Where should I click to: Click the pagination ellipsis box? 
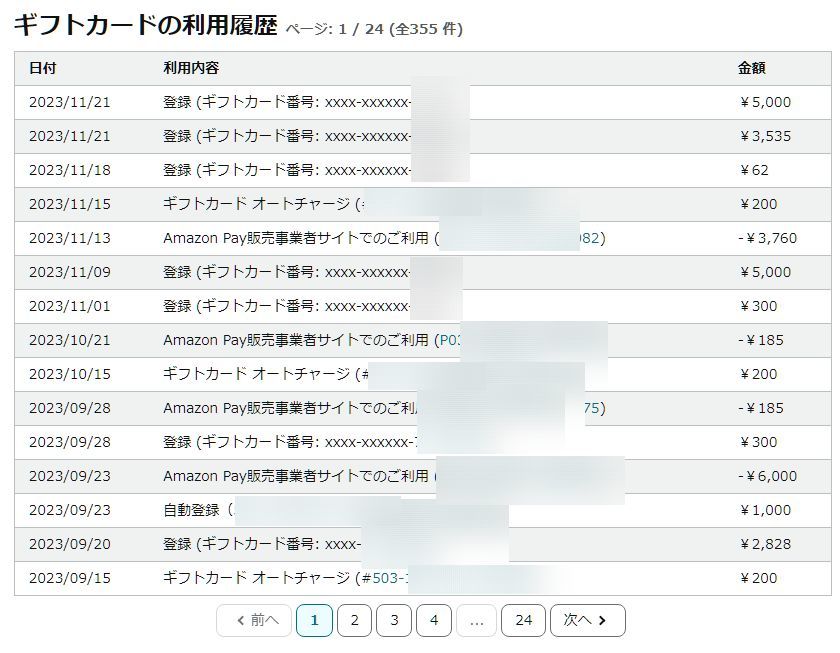click(476, 620)
